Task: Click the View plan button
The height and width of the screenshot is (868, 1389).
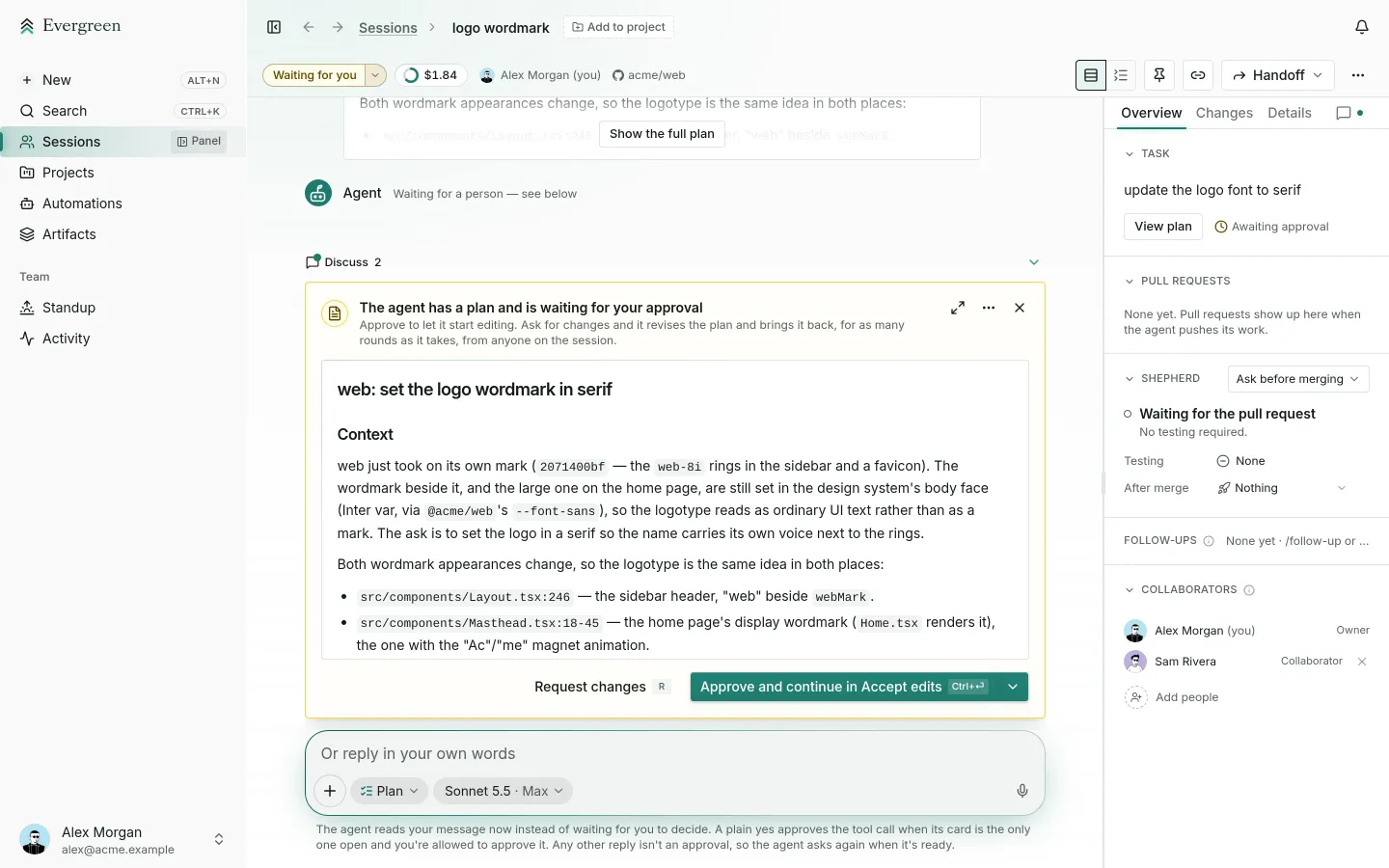Action: click(x=1163, y=227)
